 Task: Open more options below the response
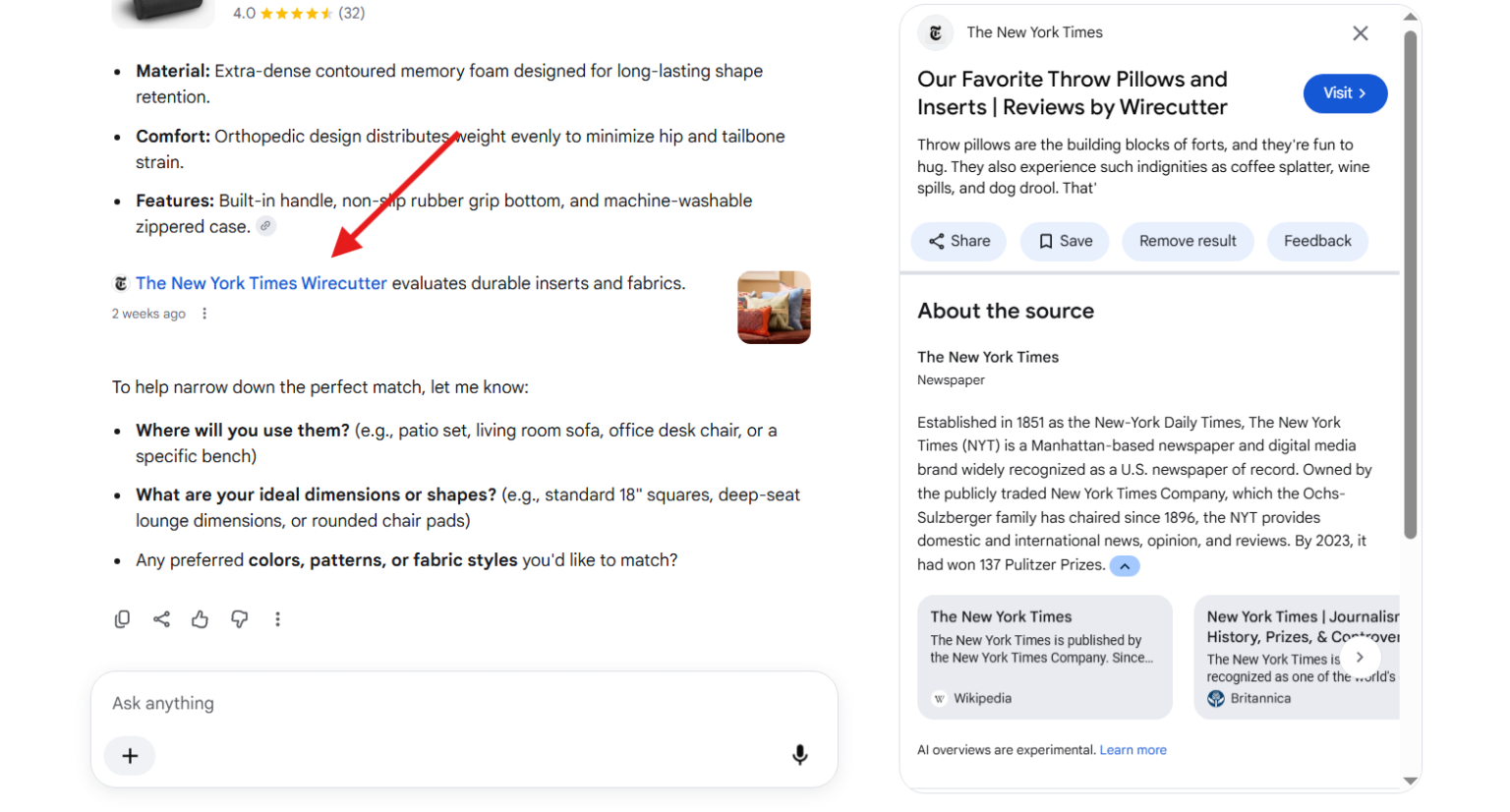[x=278, y=619]
